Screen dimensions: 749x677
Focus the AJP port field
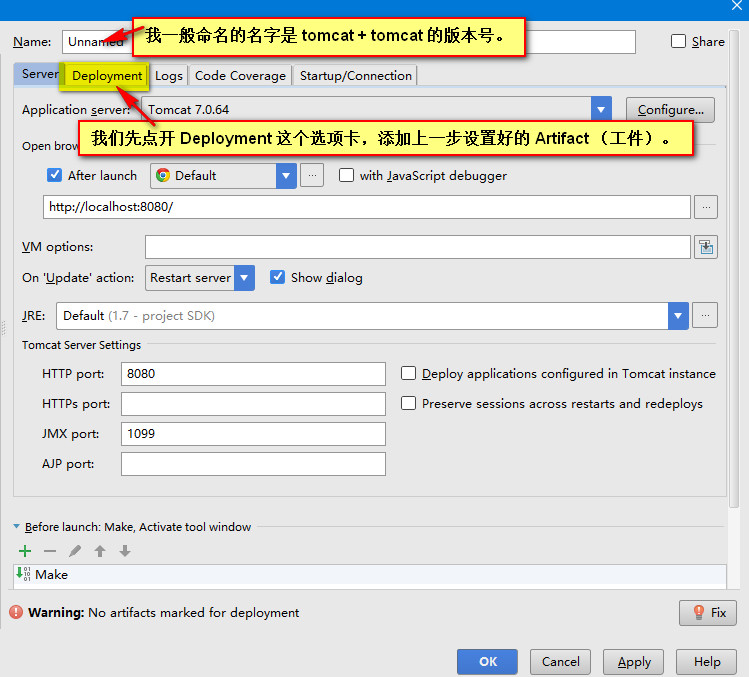tap(253, 464)
